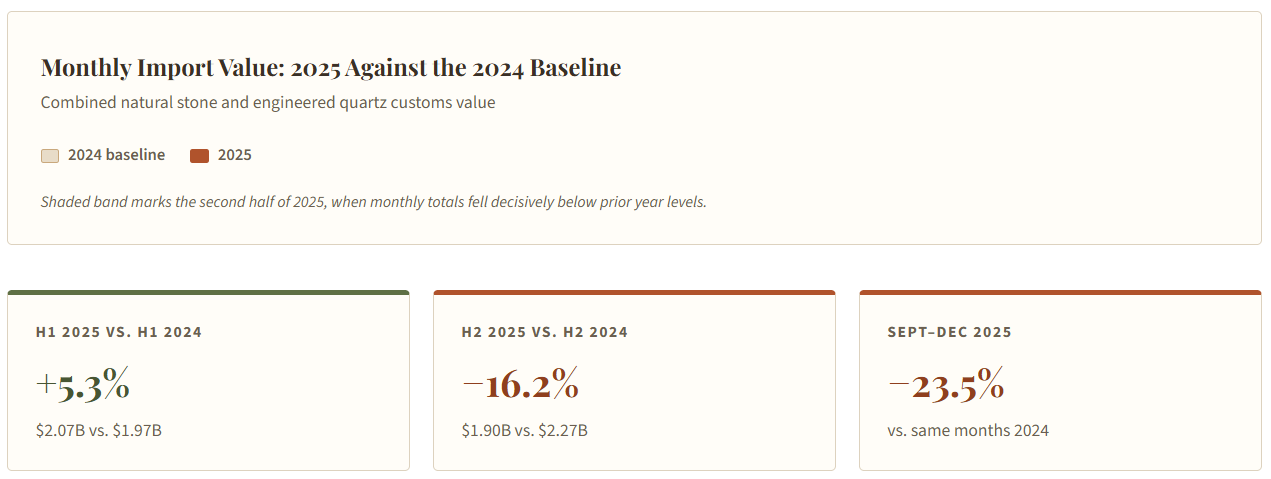The width and height of the screenshot is (1271, 479).
Task: Open the H1 2025 vs. H1 2024 card
Action: point(208,380)
